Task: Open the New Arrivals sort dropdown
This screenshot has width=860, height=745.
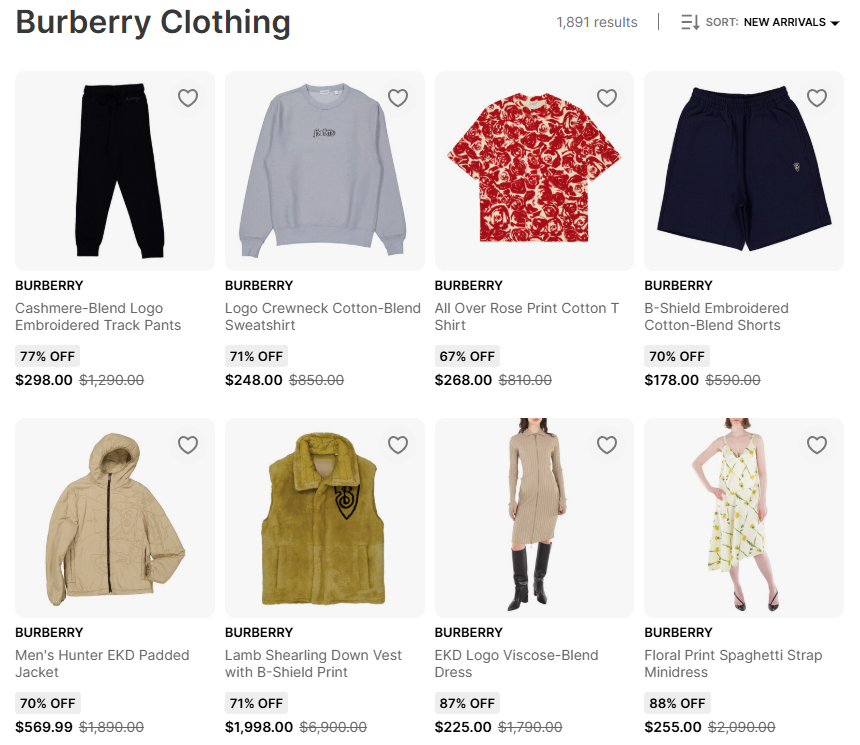Action: [x=784, y=22]
